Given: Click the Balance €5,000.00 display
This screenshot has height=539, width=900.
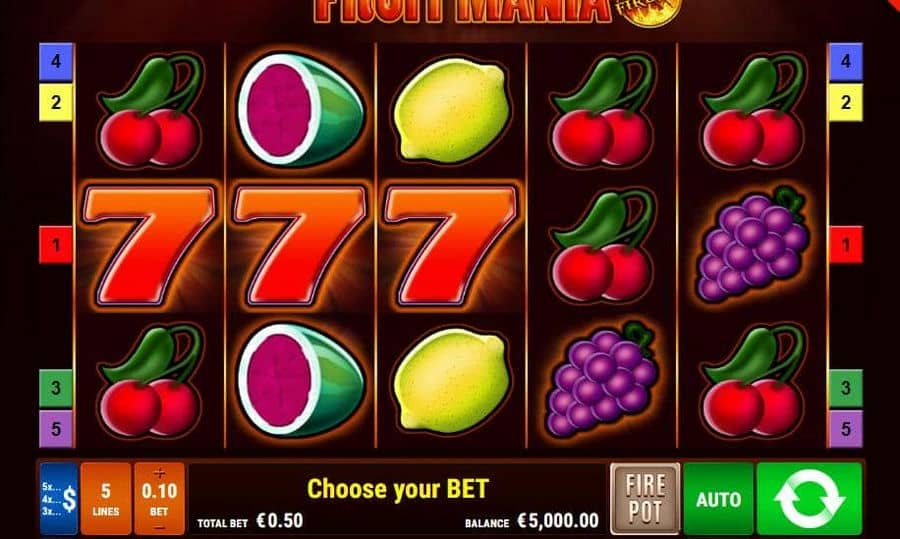Looking at the screenshot, I should [x=532, y=521].
